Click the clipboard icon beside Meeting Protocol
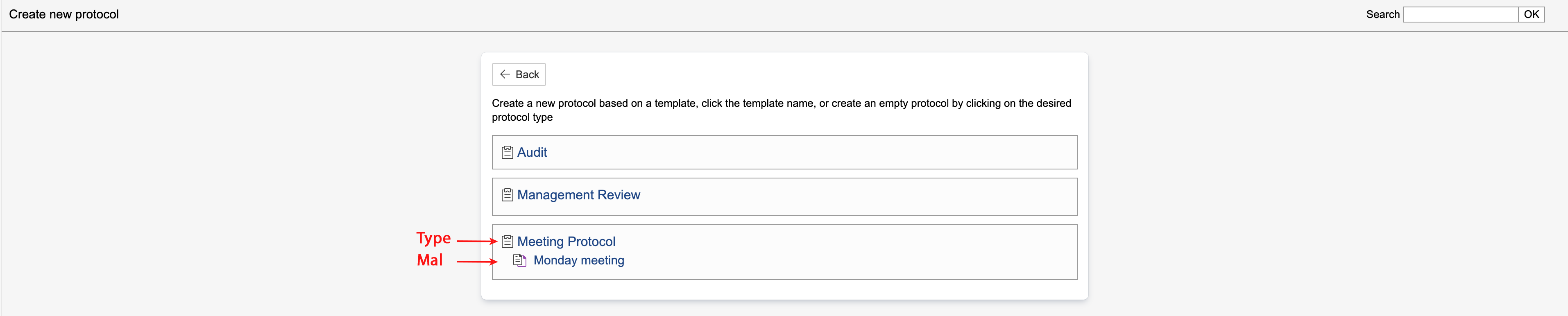This screenshot has width=1568, height=316. pyautogui.click(x=507, y=242)
